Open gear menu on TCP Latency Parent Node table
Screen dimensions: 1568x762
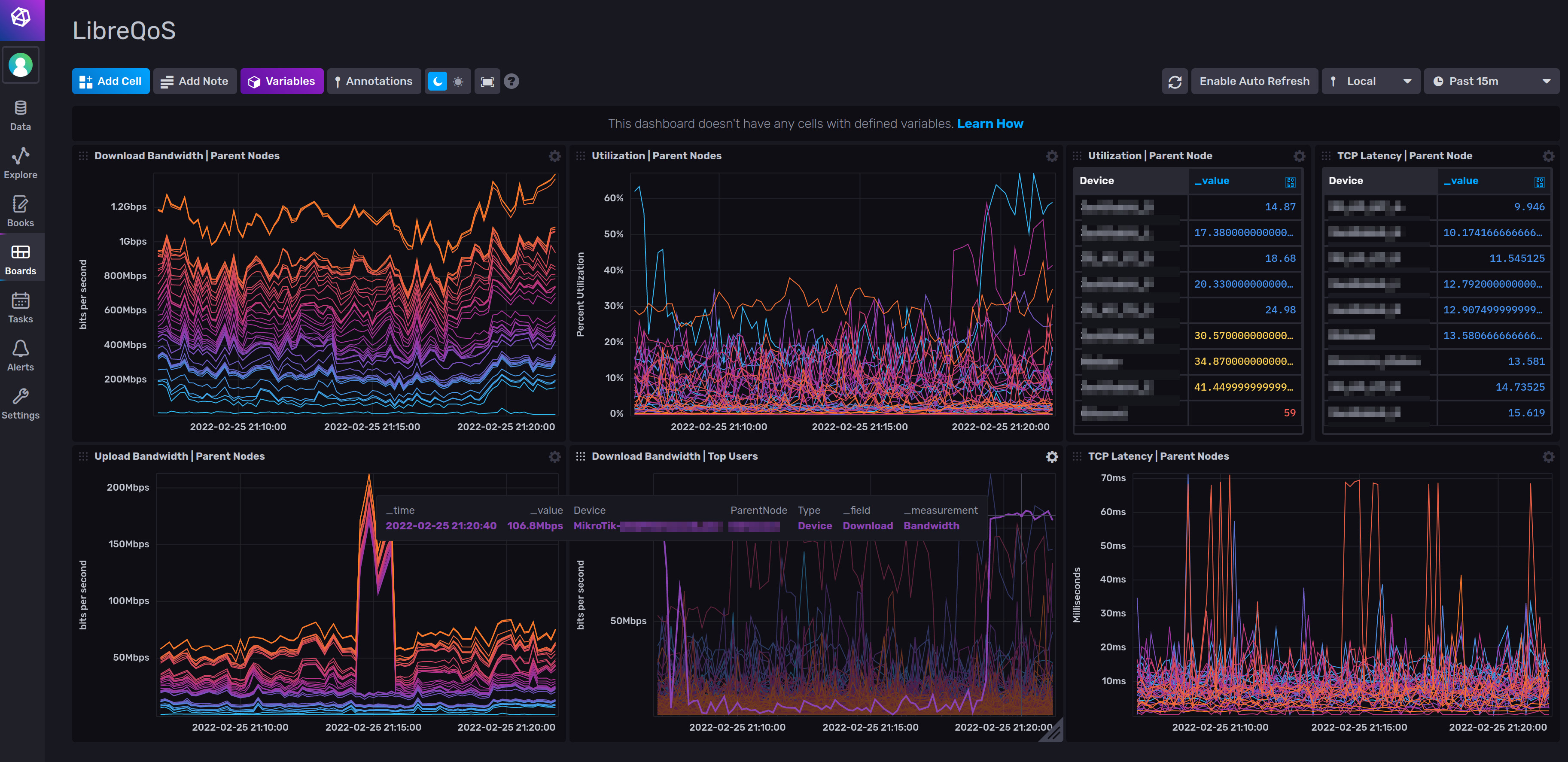[1548, 156]
